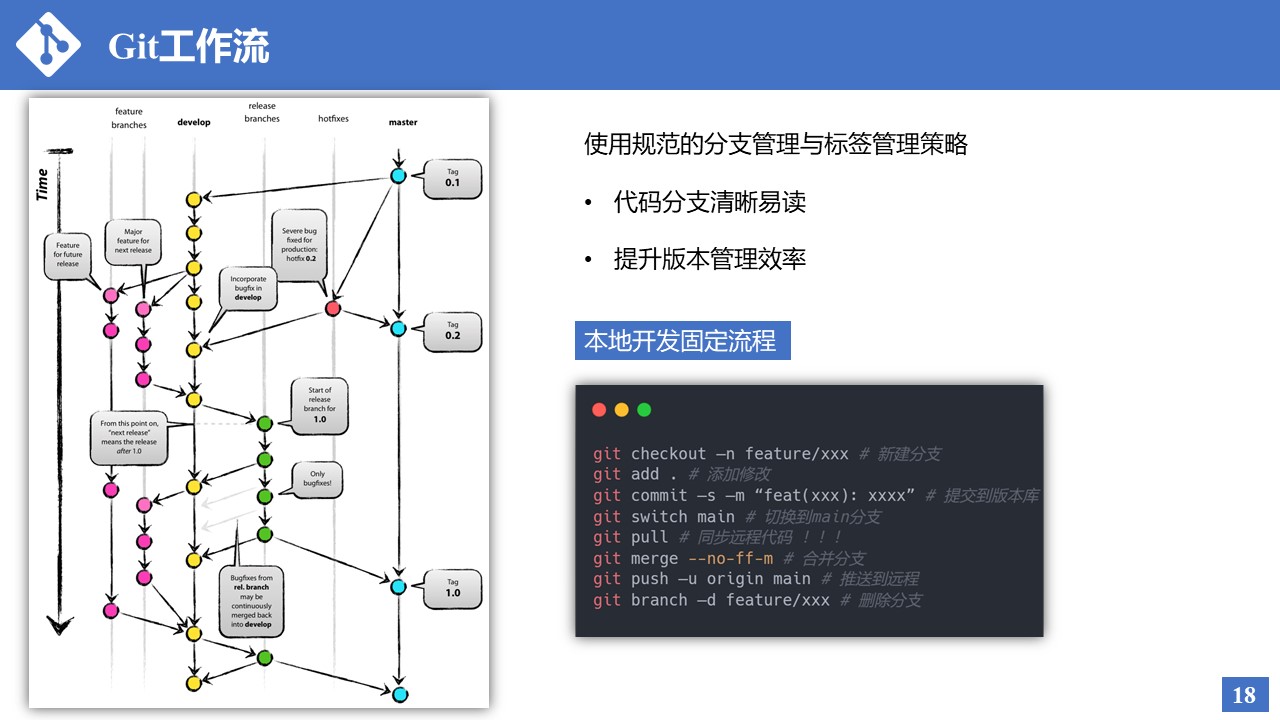The height and width of the screenshot is (720, 1280).
Task: Click the green dot in code window
Action: 644,410
